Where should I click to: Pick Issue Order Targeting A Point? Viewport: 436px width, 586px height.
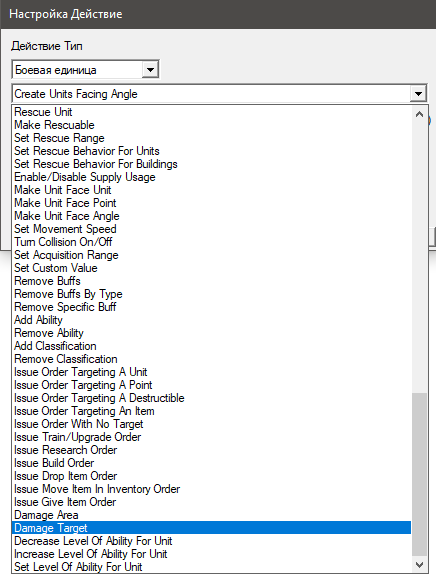click(211, 385)
